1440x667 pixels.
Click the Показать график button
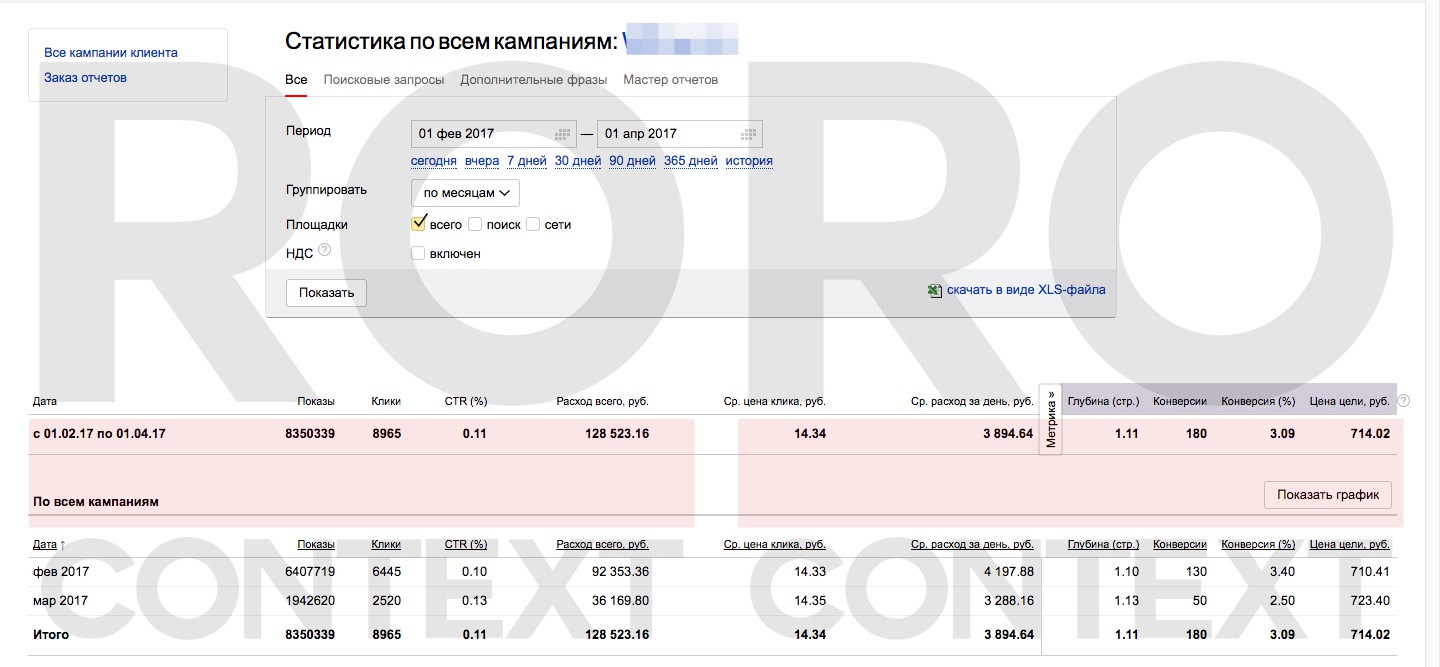click(x=1328, y=495)
